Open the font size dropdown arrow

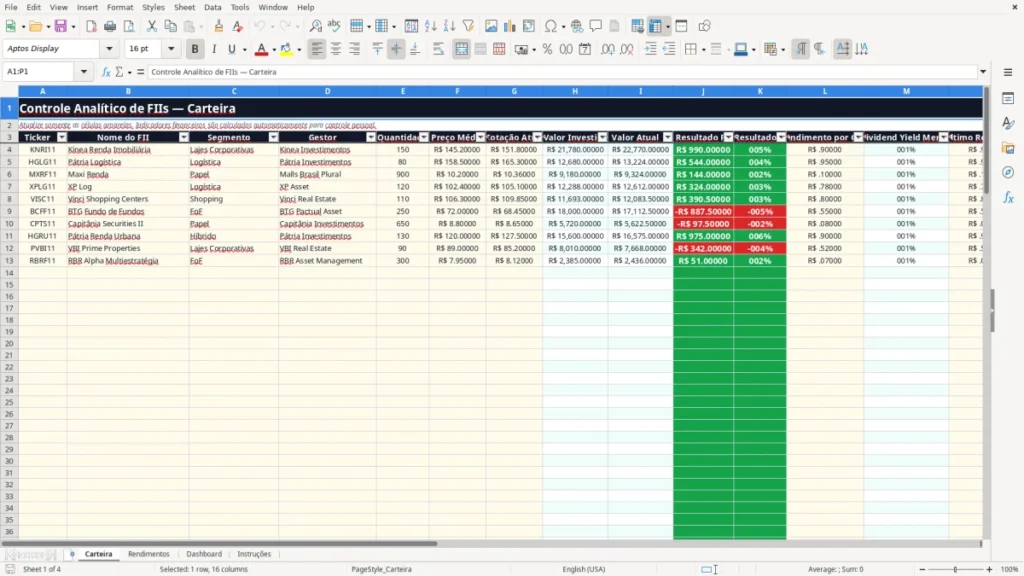coord(171,48)
